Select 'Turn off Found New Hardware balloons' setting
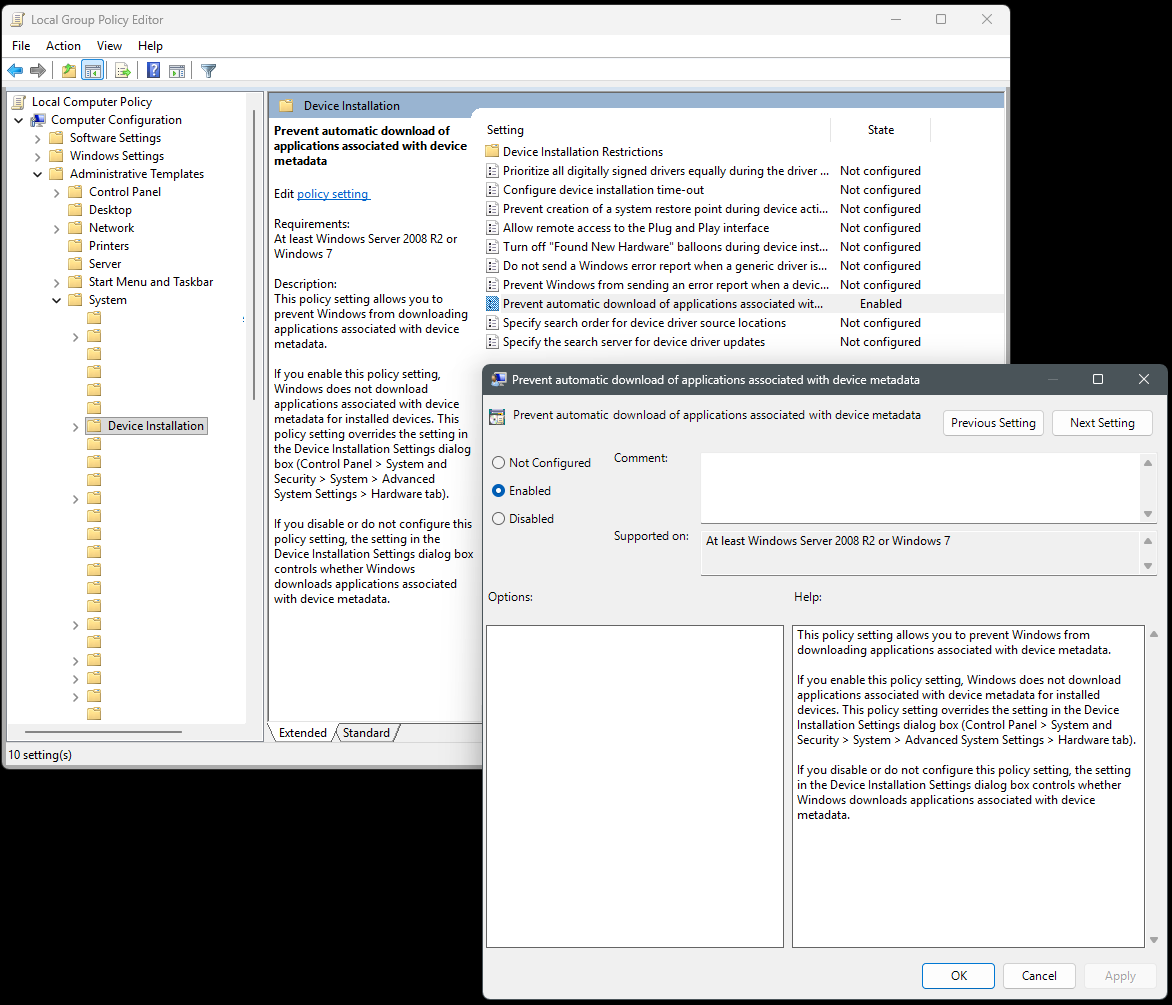Image resolution: width=1172 pixels, height=1005 pixels. pyautogui.click(x=665, y=247)
